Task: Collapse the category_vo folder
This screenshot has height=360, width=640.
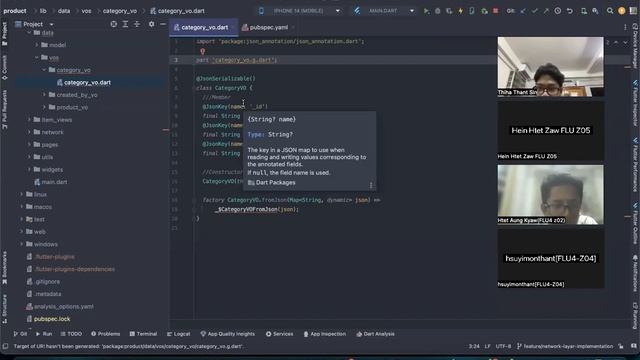Action: click(x=44, y=70)
